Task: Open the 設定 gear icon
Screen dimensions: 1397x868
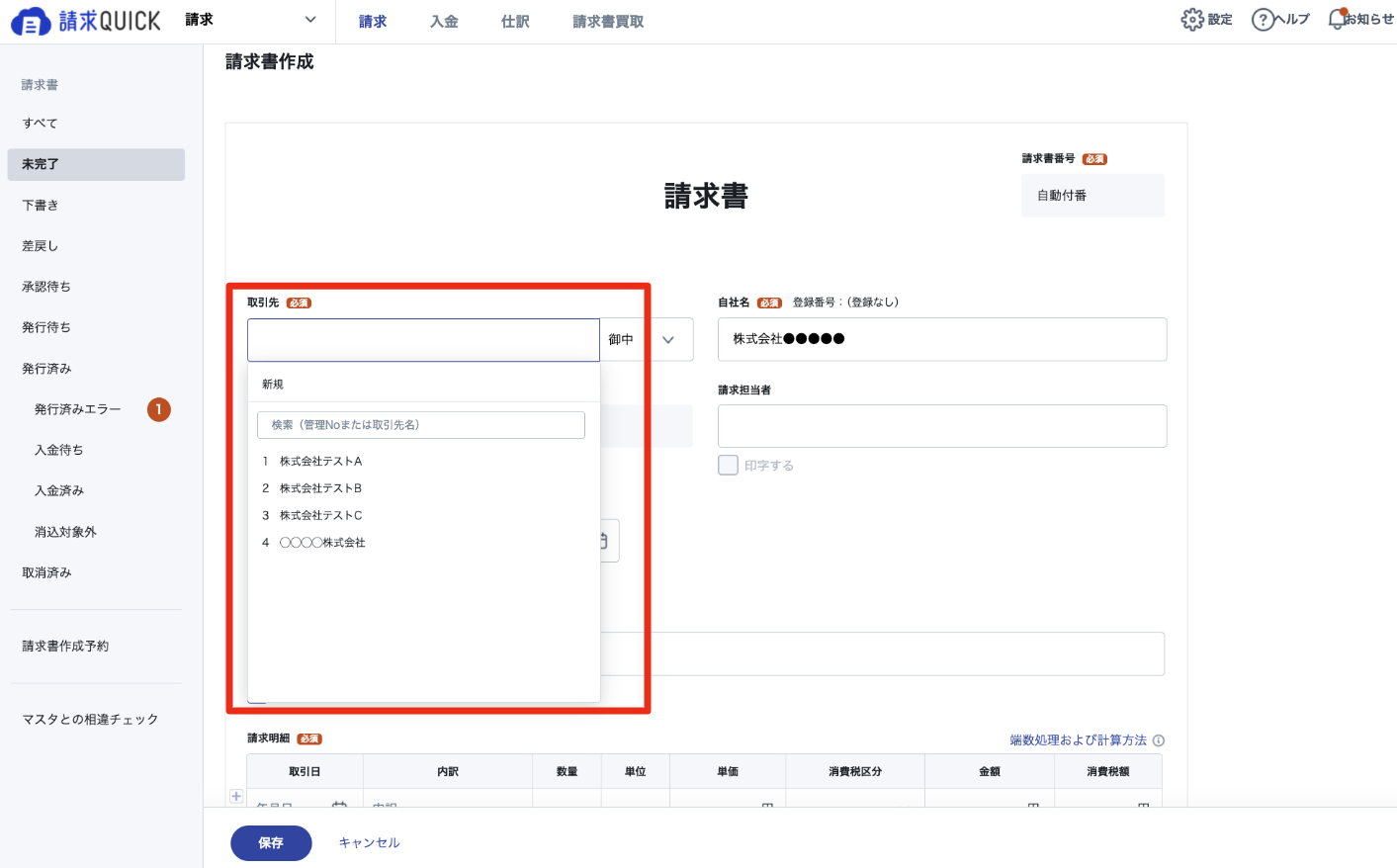Action: (1192, 20)
